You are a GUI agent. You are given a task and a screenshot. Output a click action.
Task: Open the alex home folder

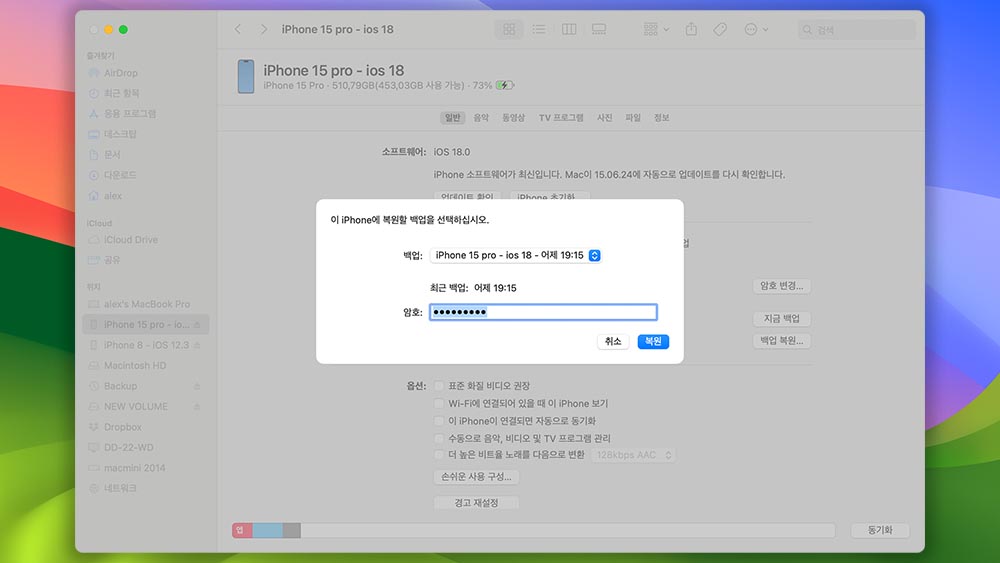tap(113, 196)
